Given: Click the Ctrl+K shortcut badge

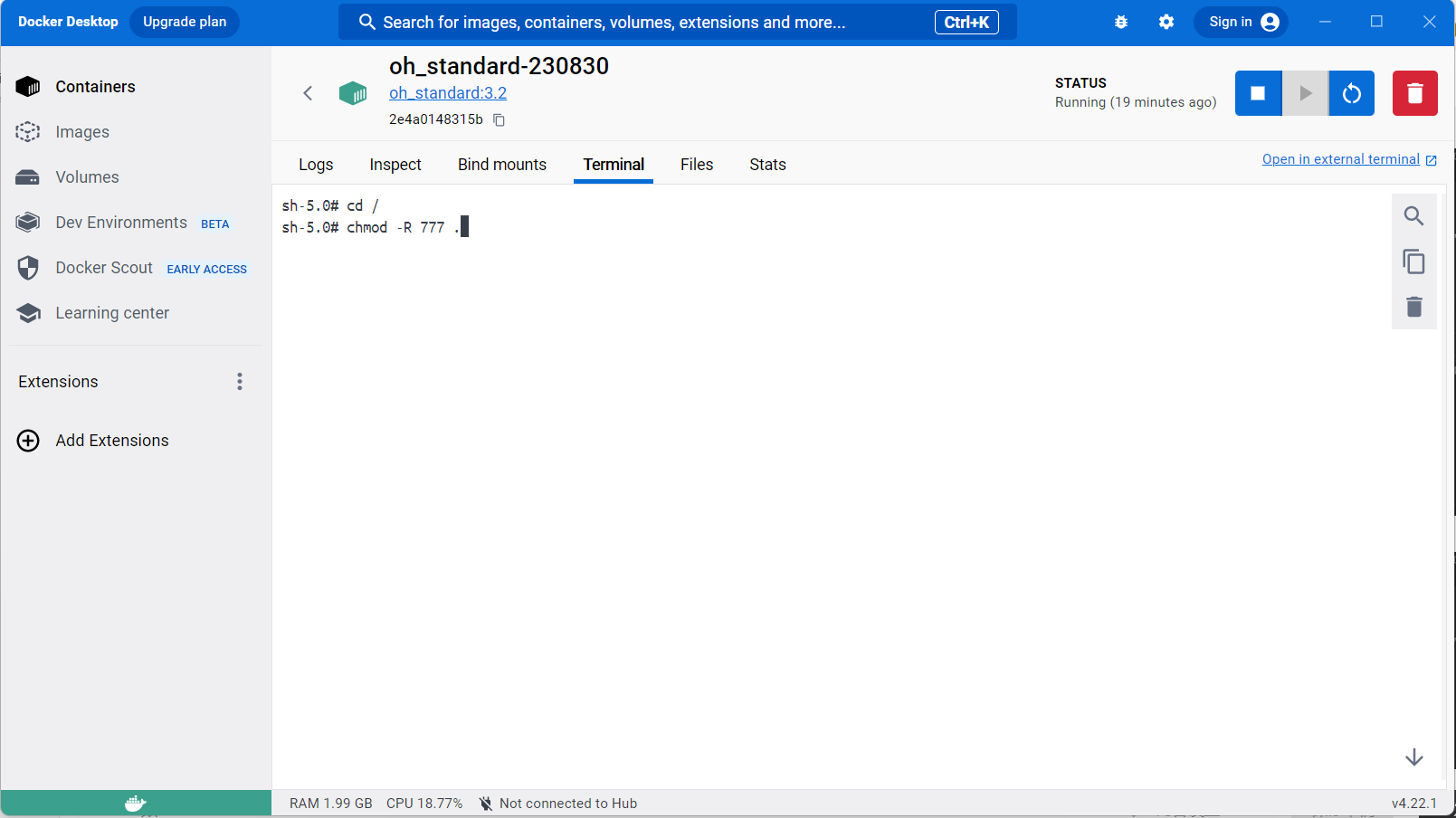Looking at the screenshot, I should pos(966,23).
